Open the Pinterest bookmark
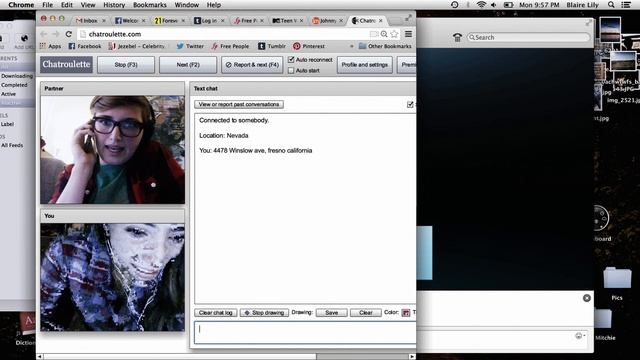 [x=309, y=46]
